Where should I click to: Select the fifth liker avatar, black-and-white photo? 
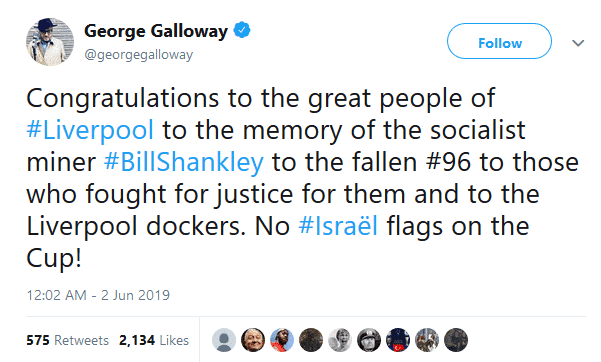pos(340,340)
